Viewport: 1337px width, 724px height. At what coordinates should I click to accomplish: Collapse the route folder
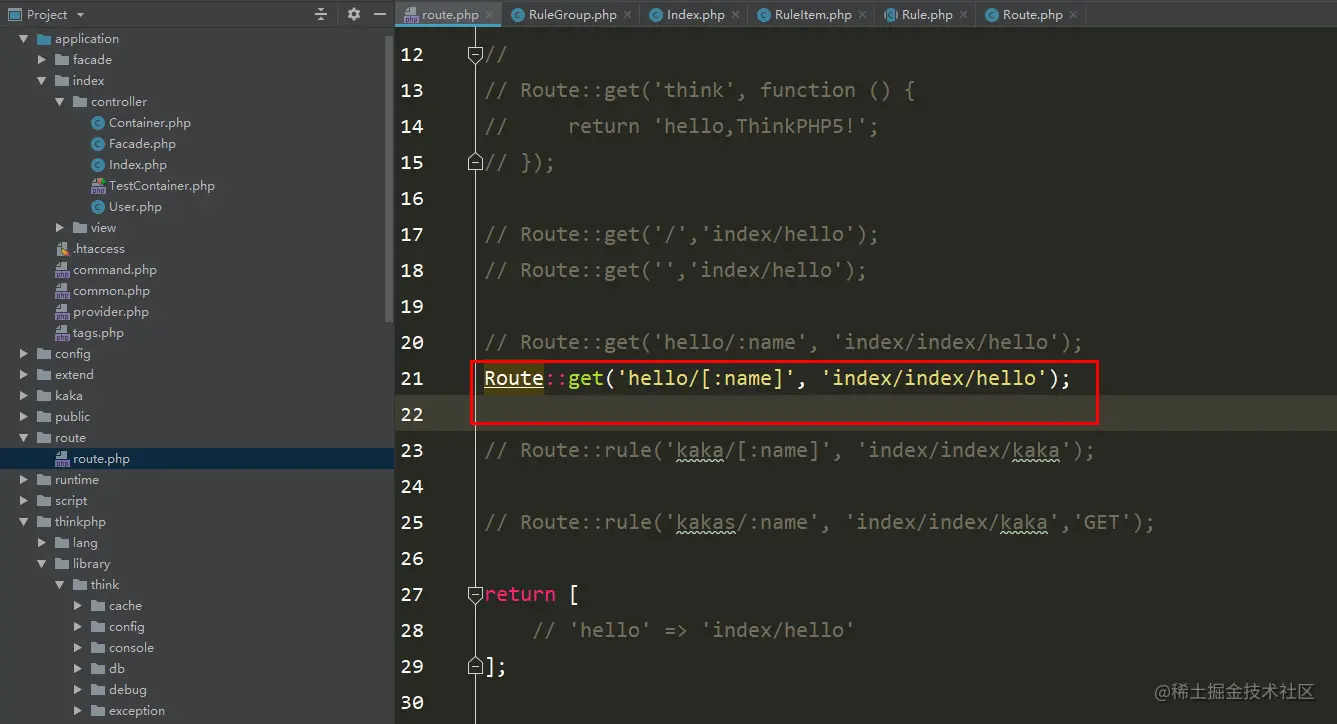24,438
